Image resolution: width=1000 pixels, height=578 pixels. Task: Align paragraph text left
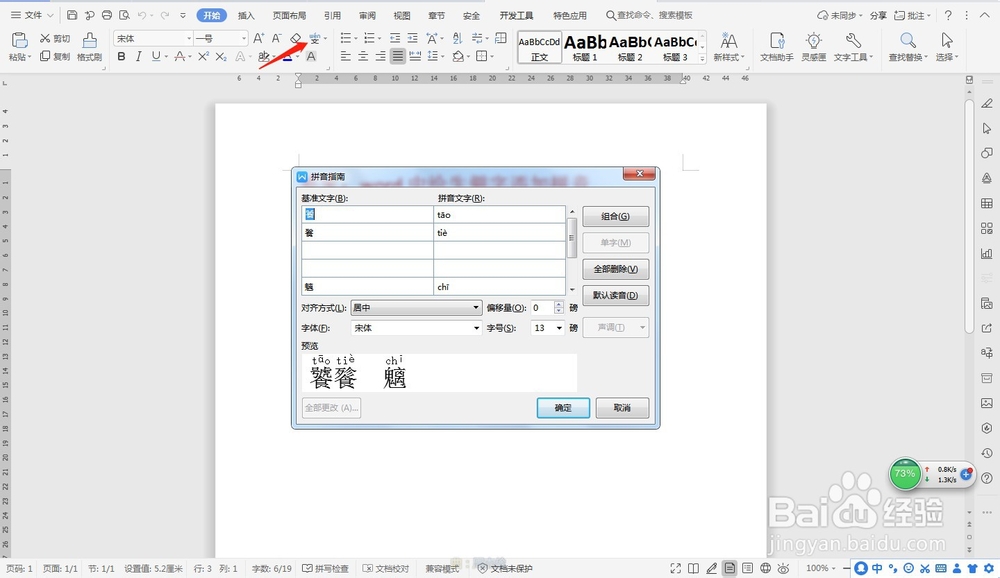point(346,56)
